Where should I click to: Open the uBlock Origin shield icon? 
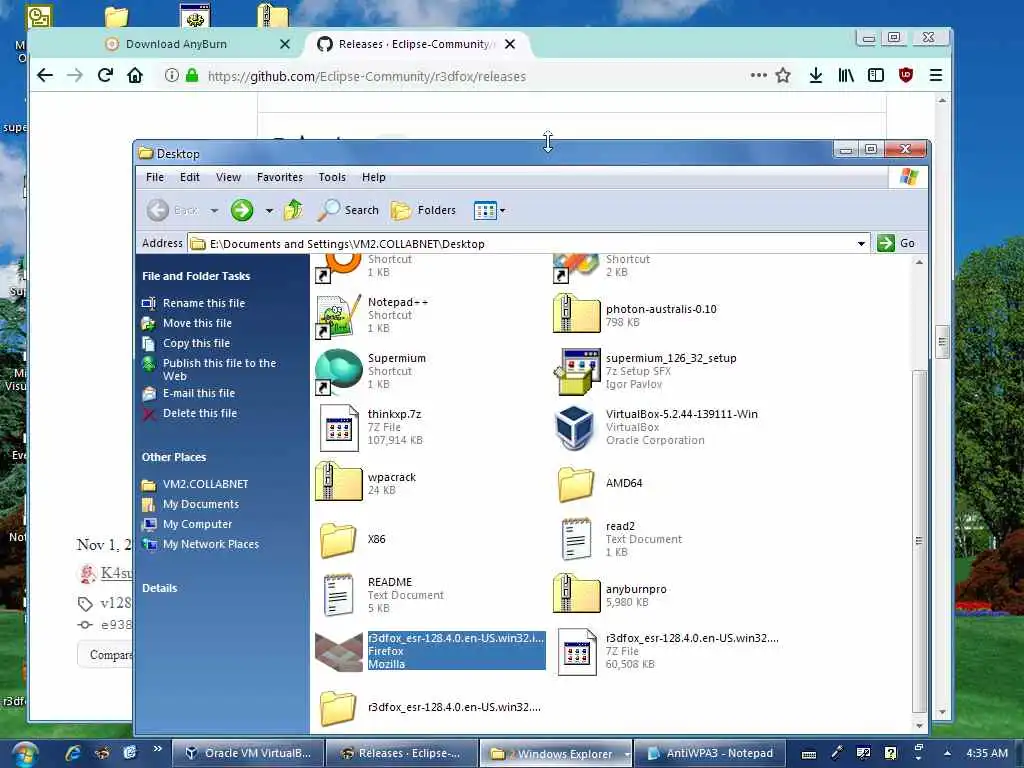[906, 76]
